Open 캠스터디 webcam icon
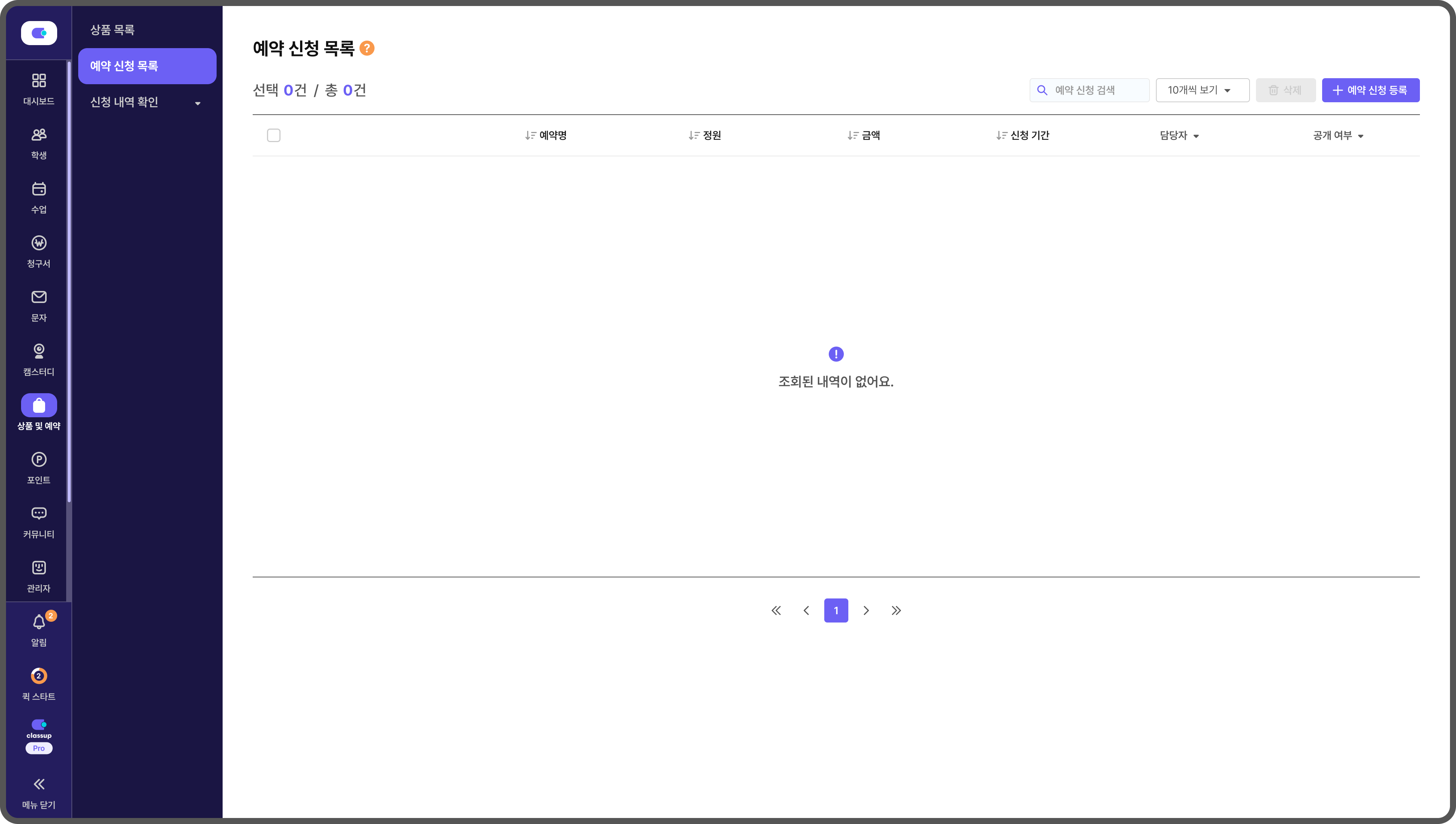The width and height of the screenshot is (1456, 824). click(x=38, y=351)
